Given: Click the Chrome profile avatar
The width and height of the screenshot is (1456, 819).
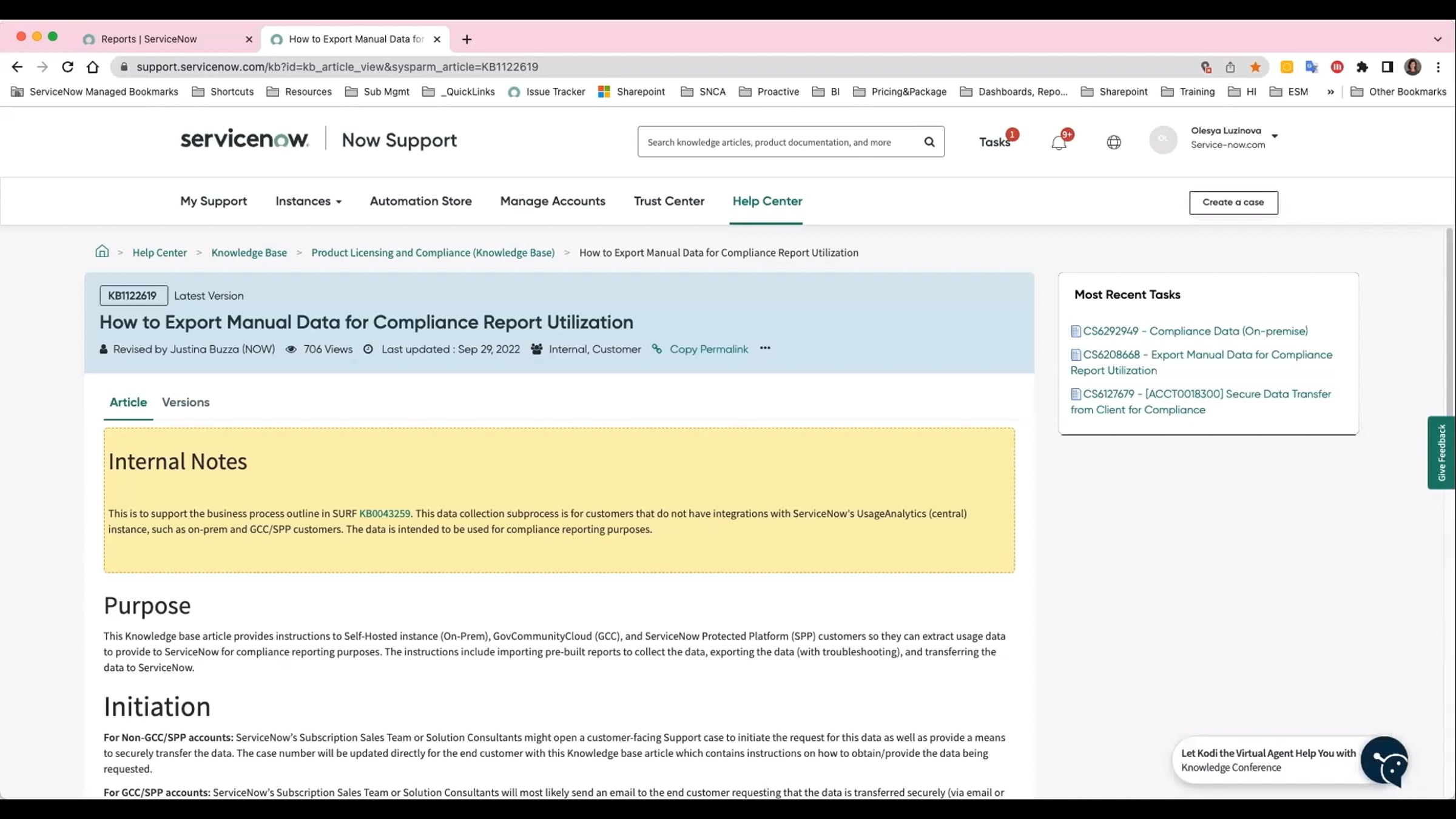Looking at the screenshot, I should click(1412, 67).
